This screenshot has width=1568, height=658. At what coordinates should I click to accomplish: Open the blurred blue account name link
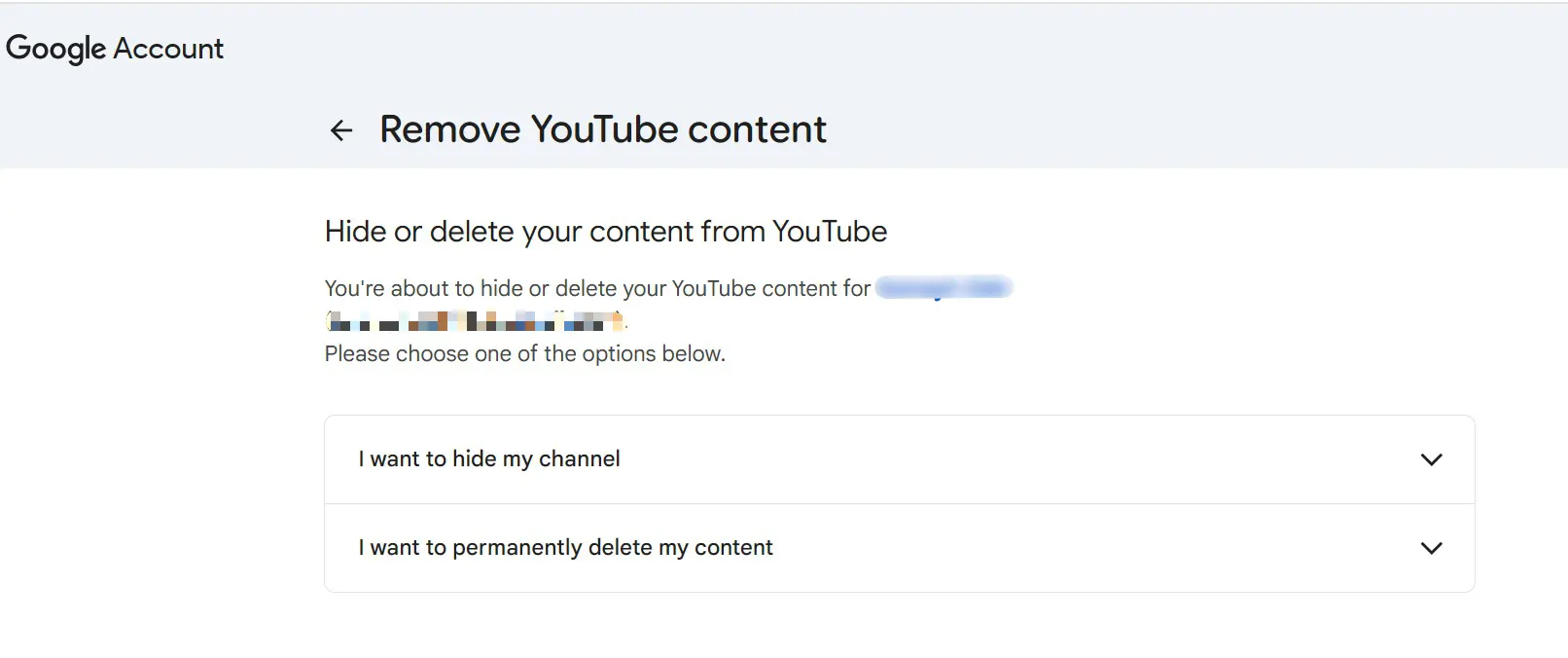click(x=944, y=287)
